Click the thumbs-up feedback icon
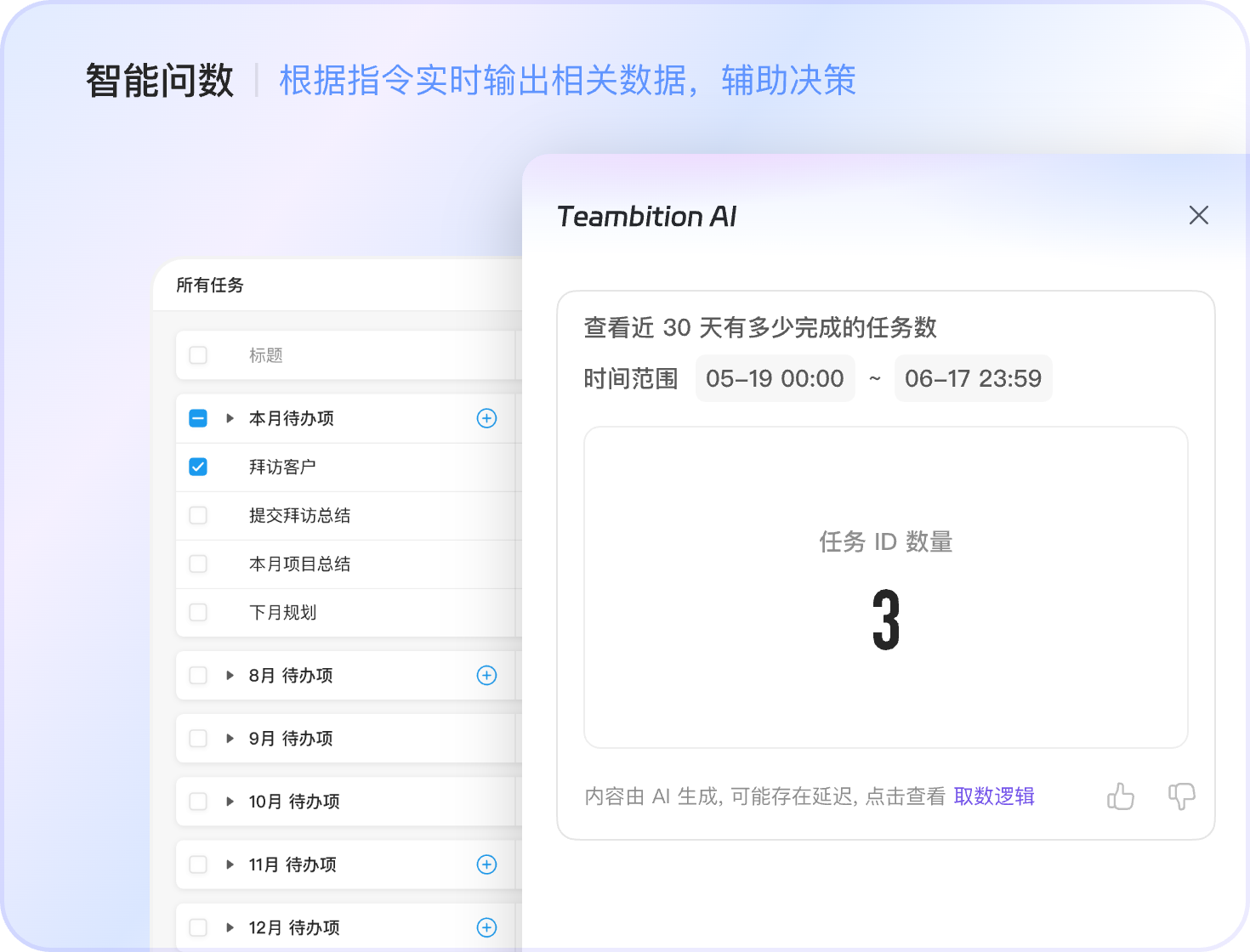 click(x=1120, y=796)
